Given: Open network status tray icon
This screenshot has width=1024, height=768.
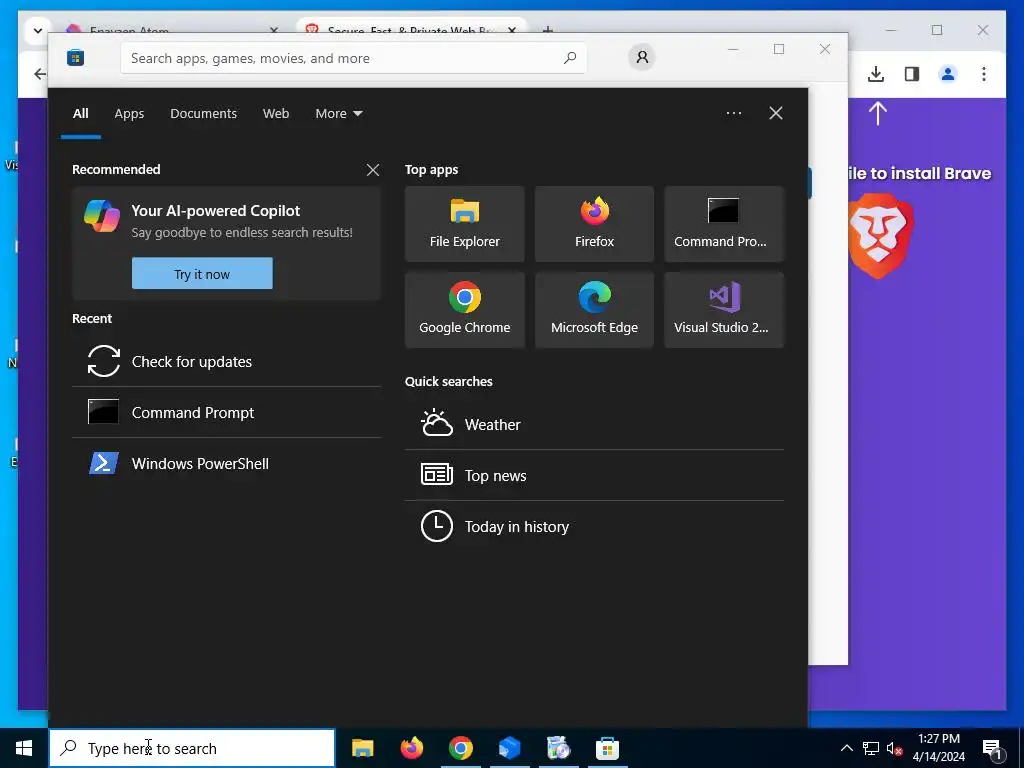Looking at the screenshot, I should click(x=871, y=748).
